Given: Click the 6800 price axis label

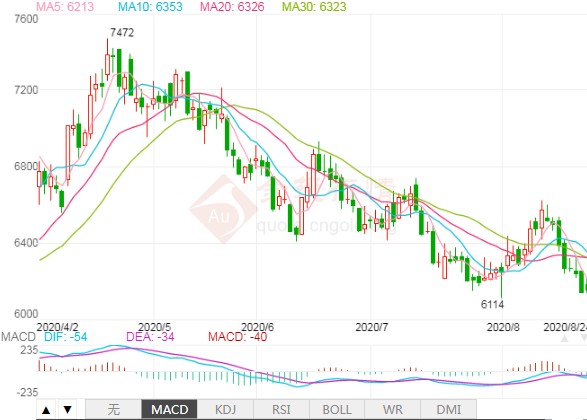Looking at the screenshot, I should (x=26, y=166).
